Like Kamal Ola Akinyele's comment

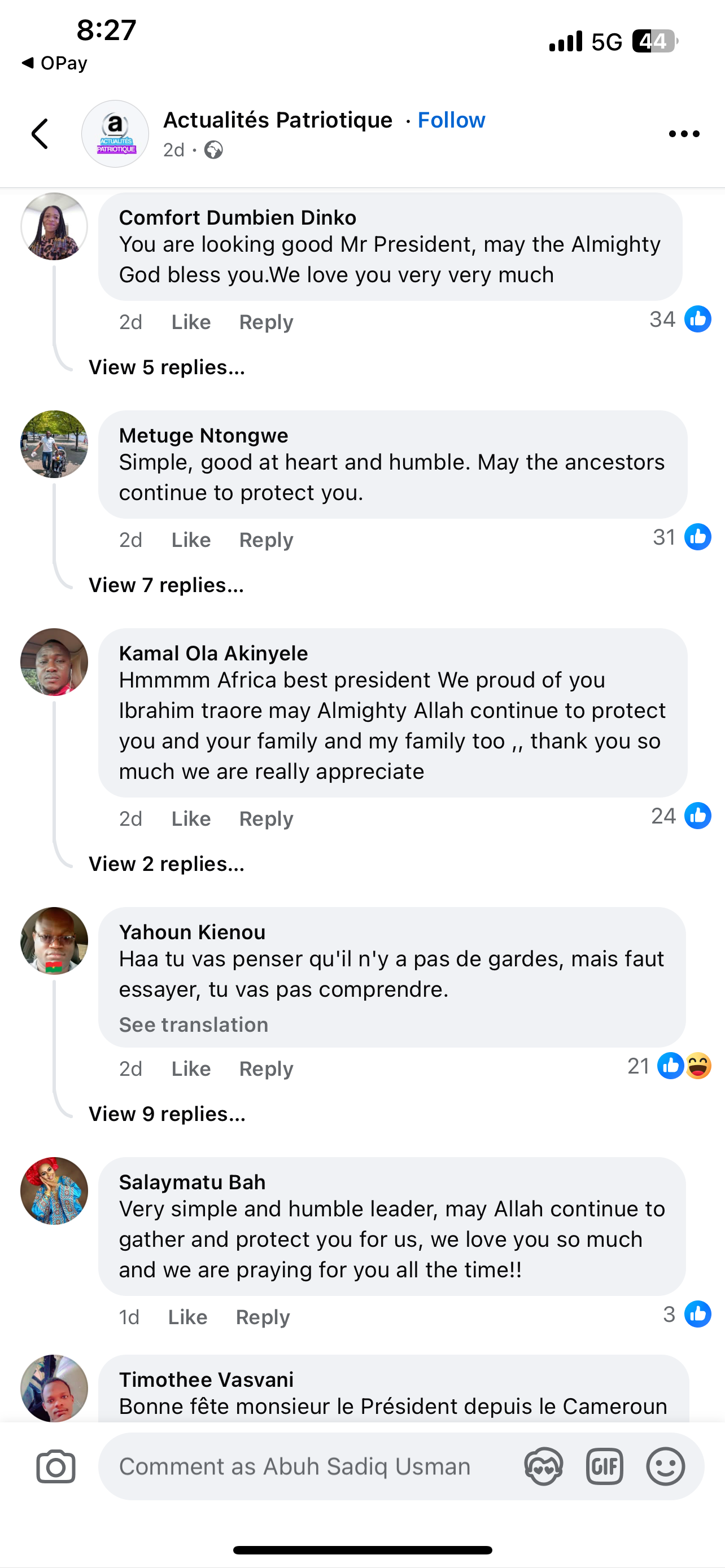pyautogui.click(x=190, y=818)
